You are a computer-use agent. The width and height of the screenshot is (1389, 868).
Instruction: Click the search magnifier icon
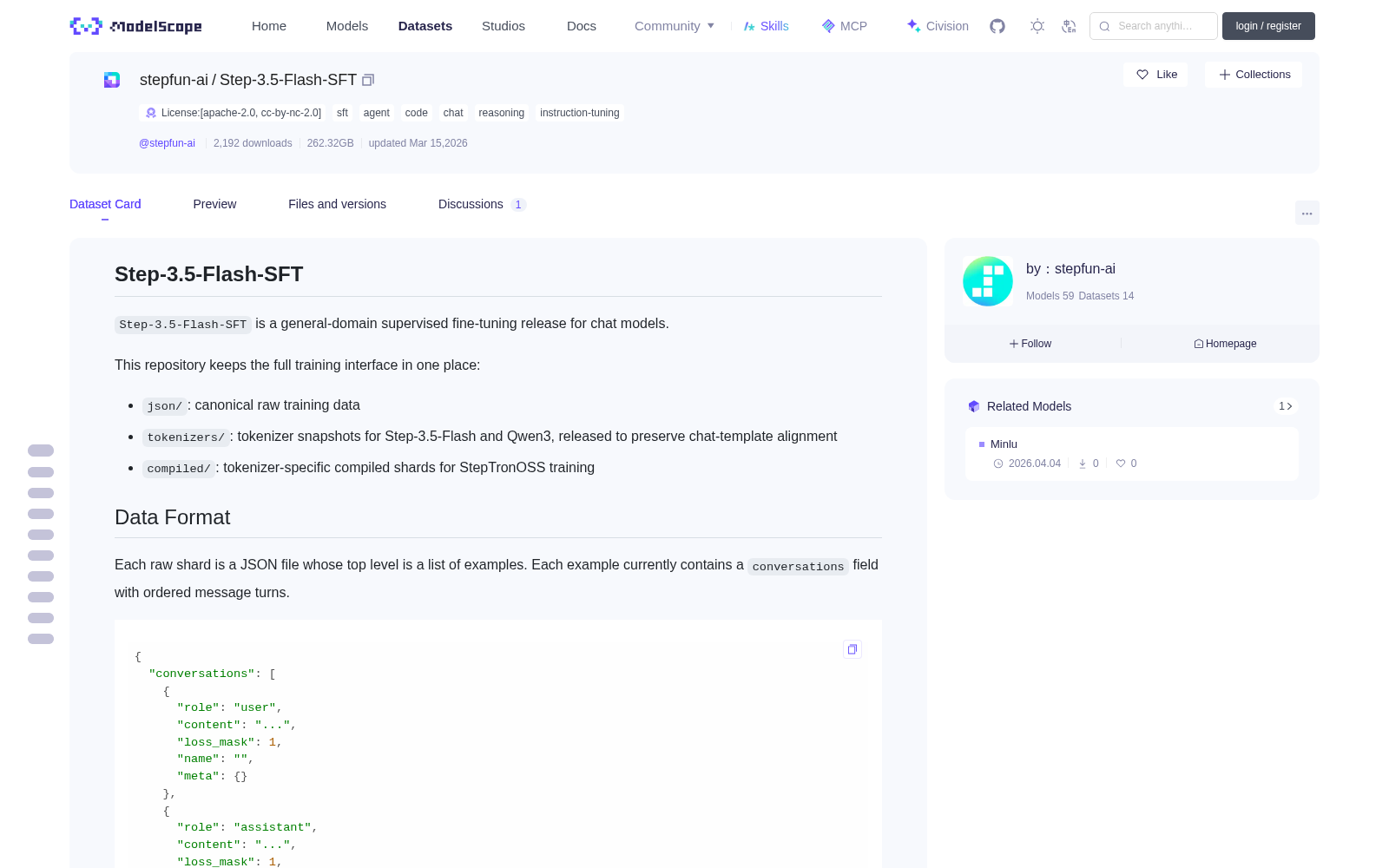point(1105,26)
